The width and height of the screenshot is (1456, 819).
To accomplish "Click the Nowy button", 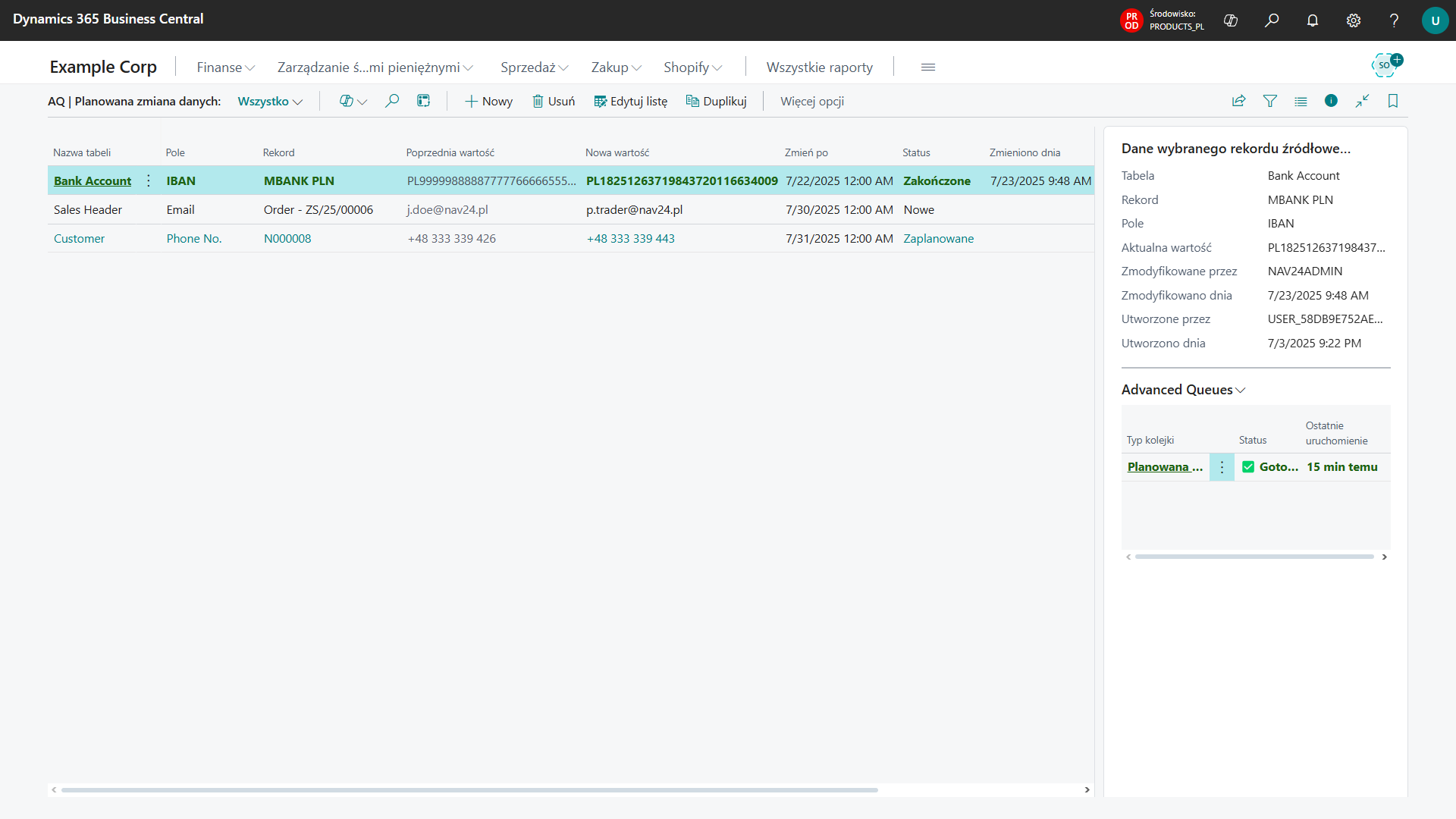I will [488, 101].
